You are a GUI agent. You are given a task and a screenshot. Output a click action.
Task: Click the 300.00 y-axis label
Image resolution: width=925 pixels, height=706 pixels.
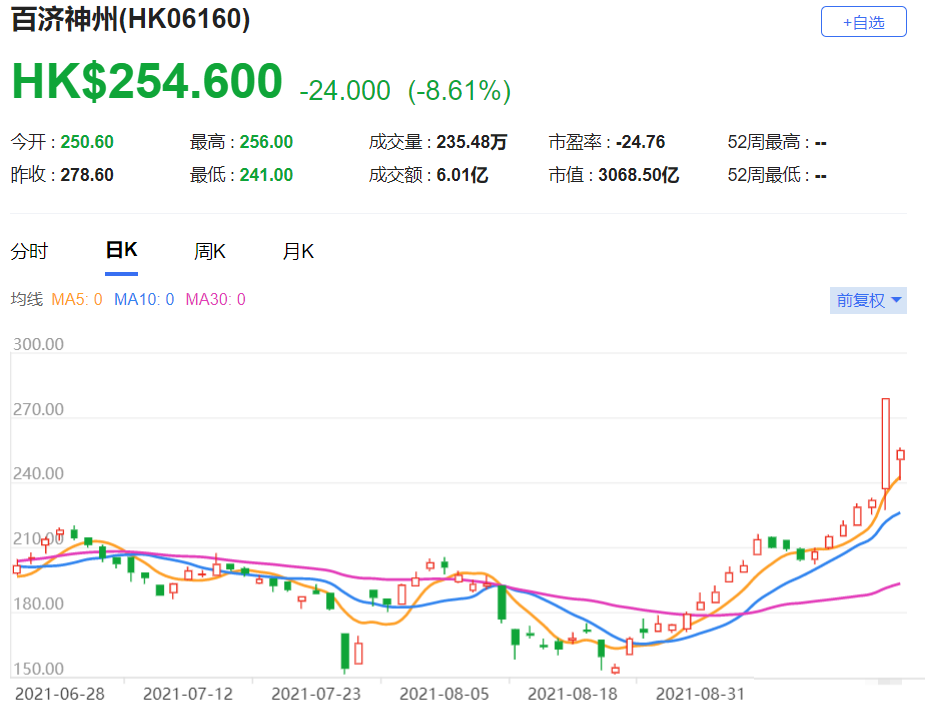point(38,344)
